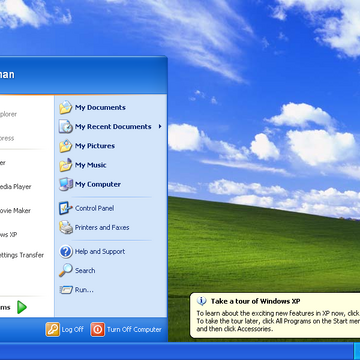Open the My Music folder icon
This screenshot has height=360, width=360.
tap(66, 165)
